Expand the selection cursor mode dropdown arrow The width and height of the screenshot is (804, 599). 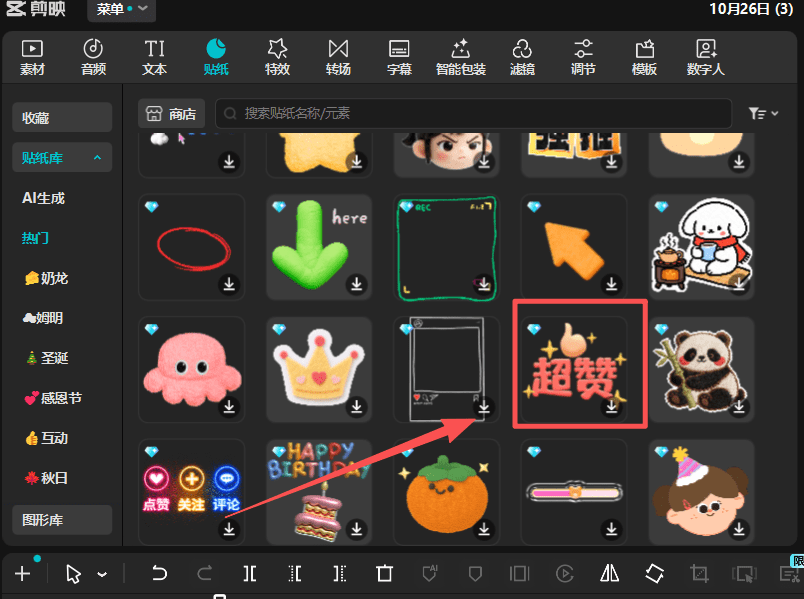click(x=102, y=574)
